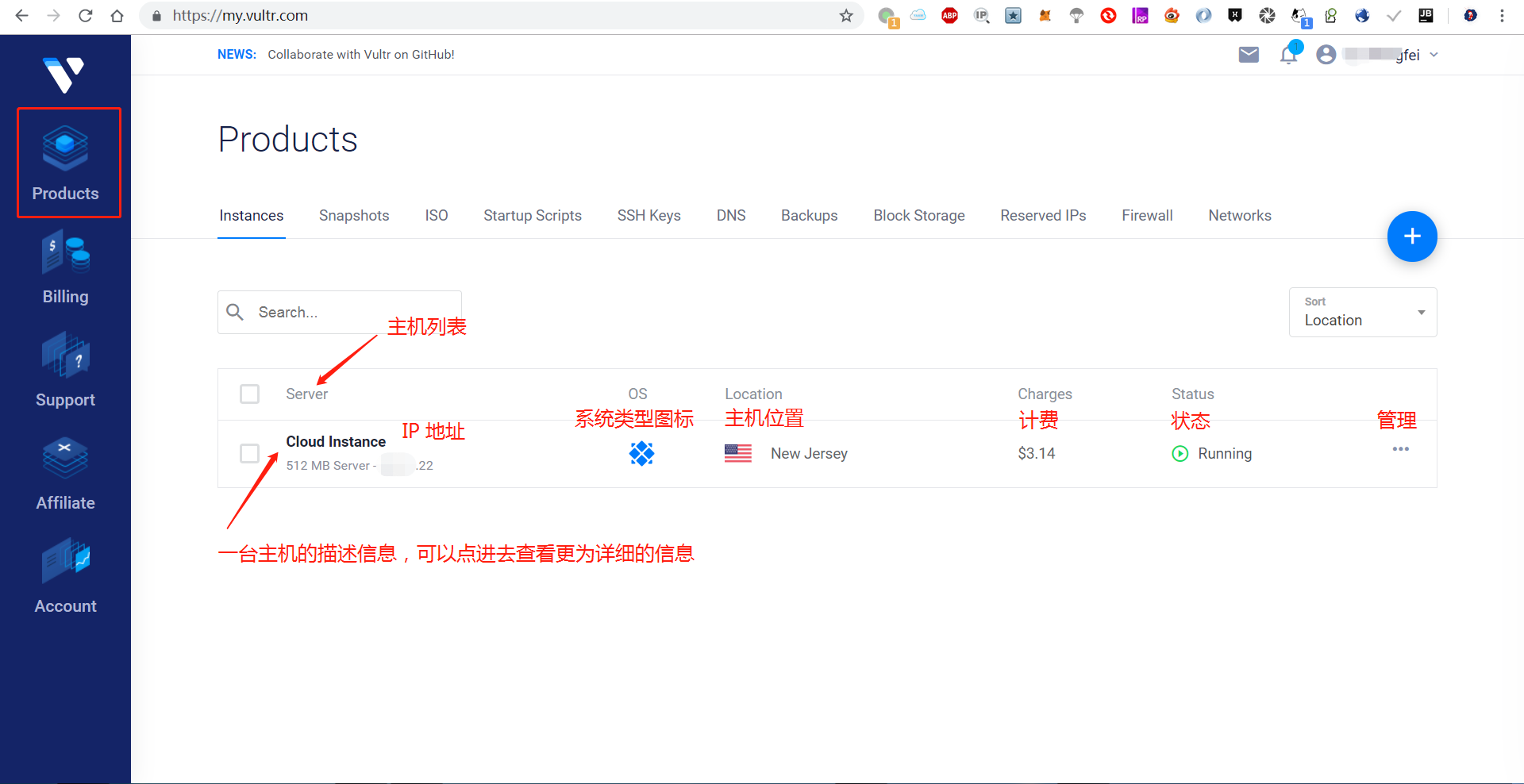Click in the Search servers field

340,312
